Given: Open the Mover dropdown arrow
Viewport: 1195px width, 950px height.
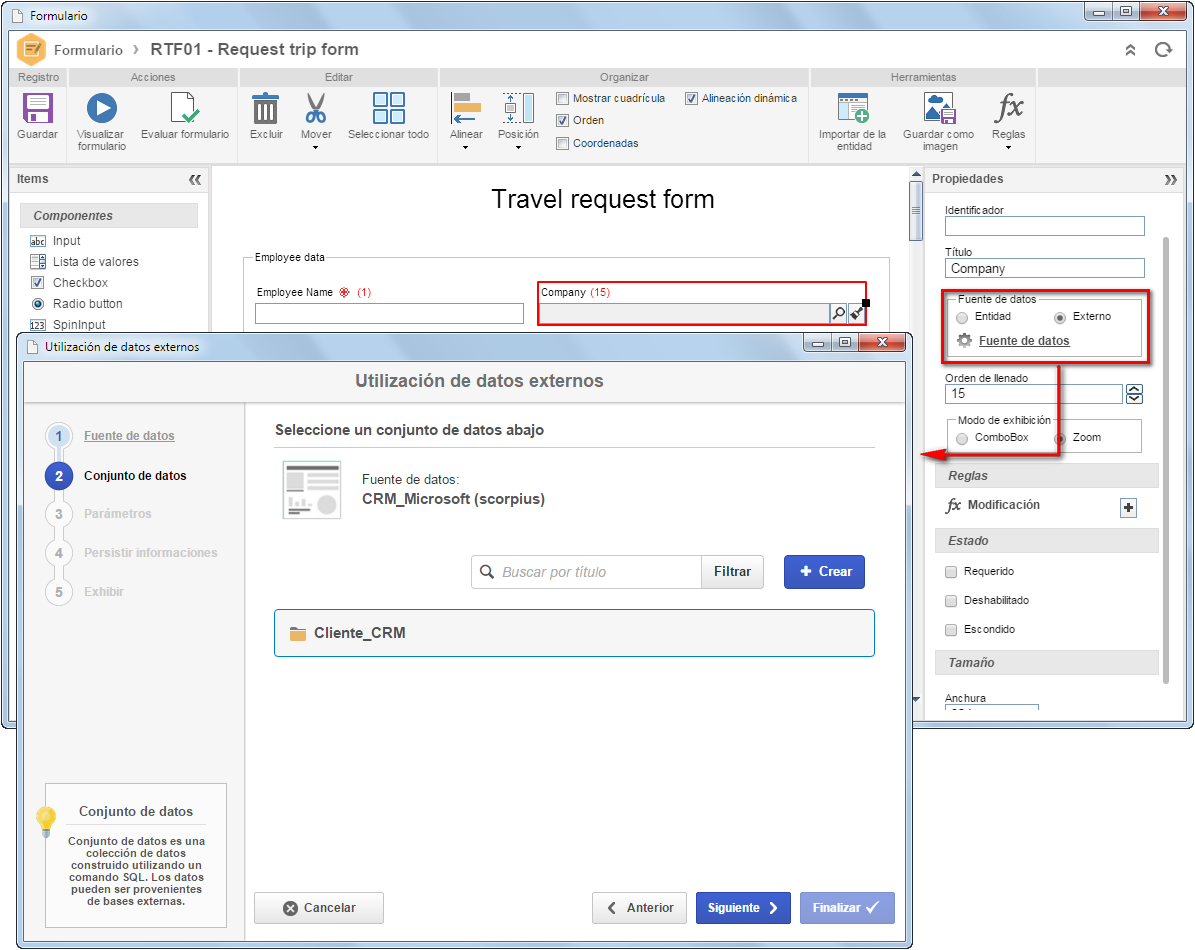Looking at the screenshot, I should click(316, 148).
